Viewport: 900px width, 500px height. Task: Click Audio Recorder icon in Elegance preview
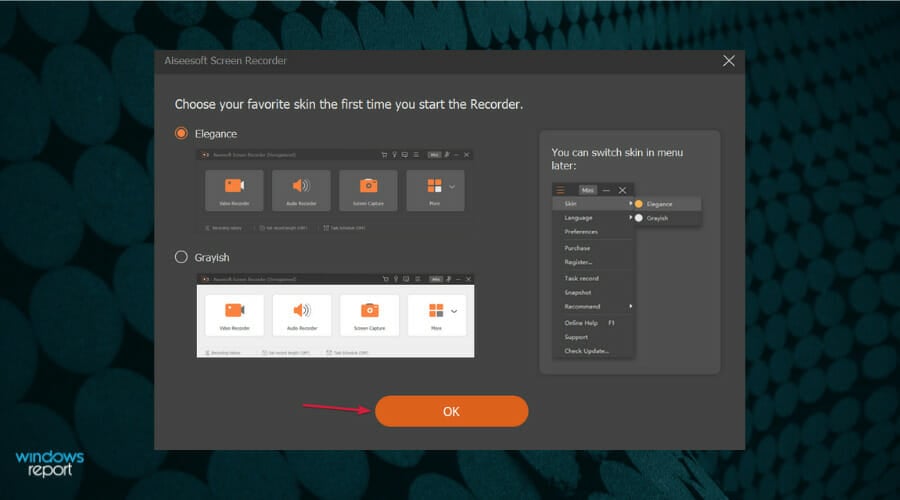pyautogui.click(x=302, y=186)
